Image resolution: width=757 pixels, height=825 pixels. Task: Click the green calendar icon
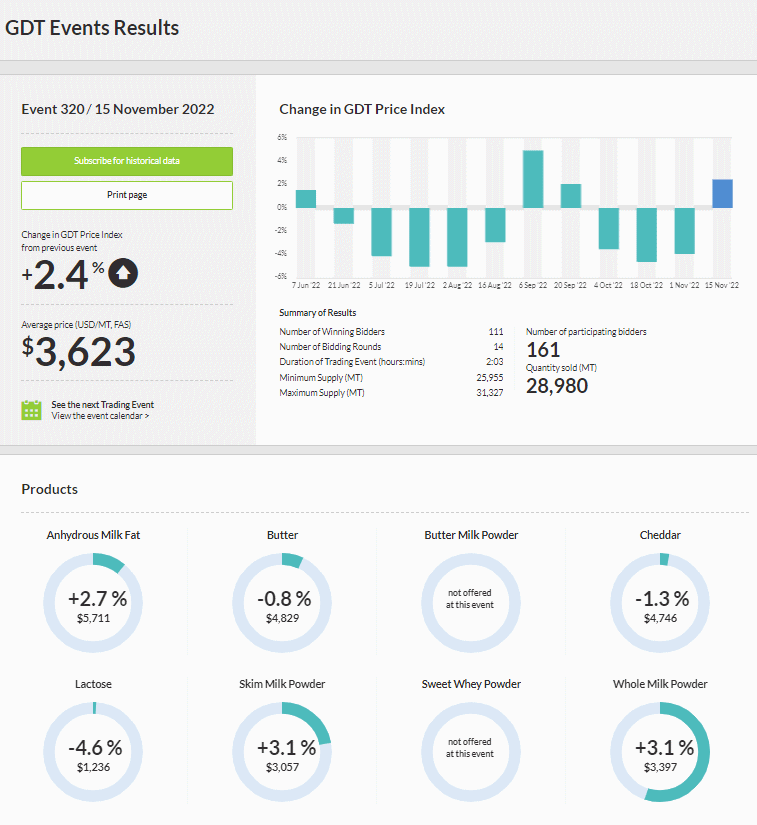point(32,410)
